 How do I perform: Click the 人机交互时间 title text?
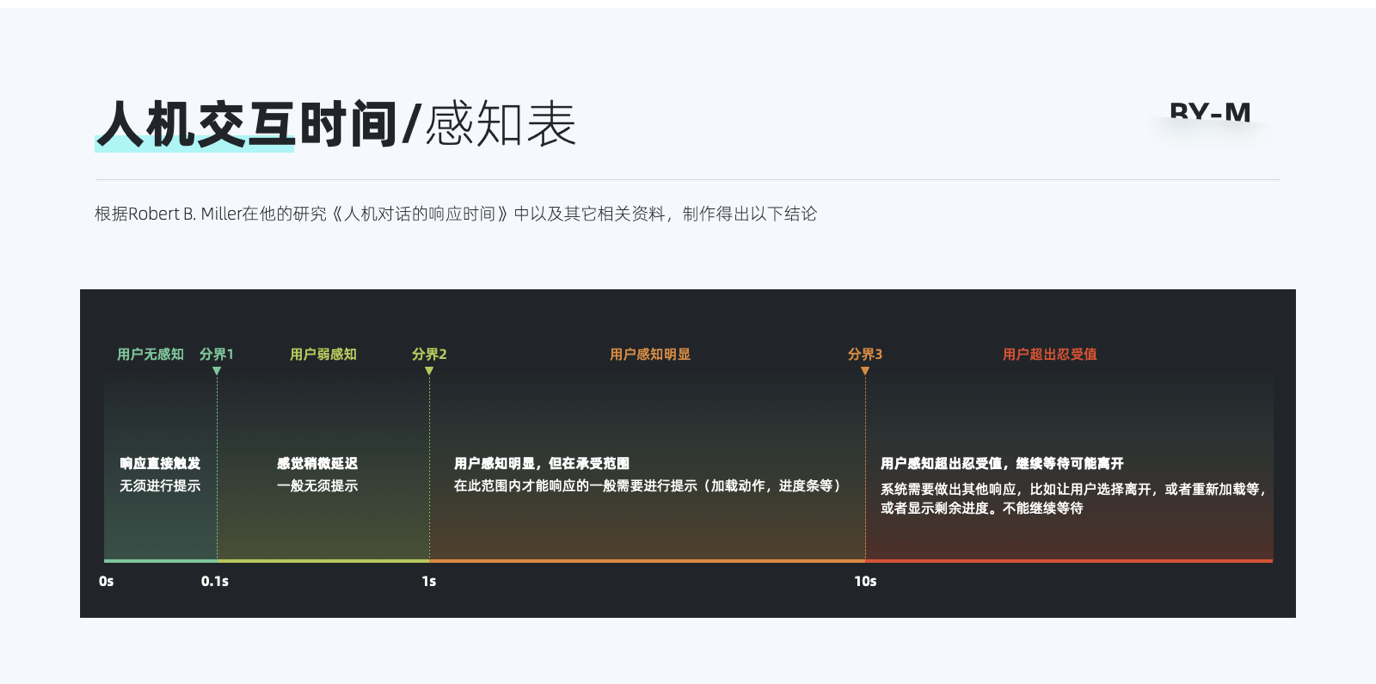(x=246, y=126)
